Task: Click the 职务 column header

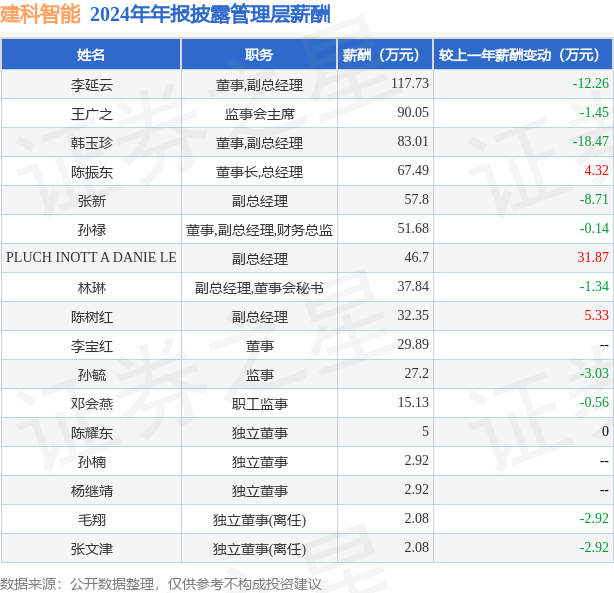Action: point(259,54)
